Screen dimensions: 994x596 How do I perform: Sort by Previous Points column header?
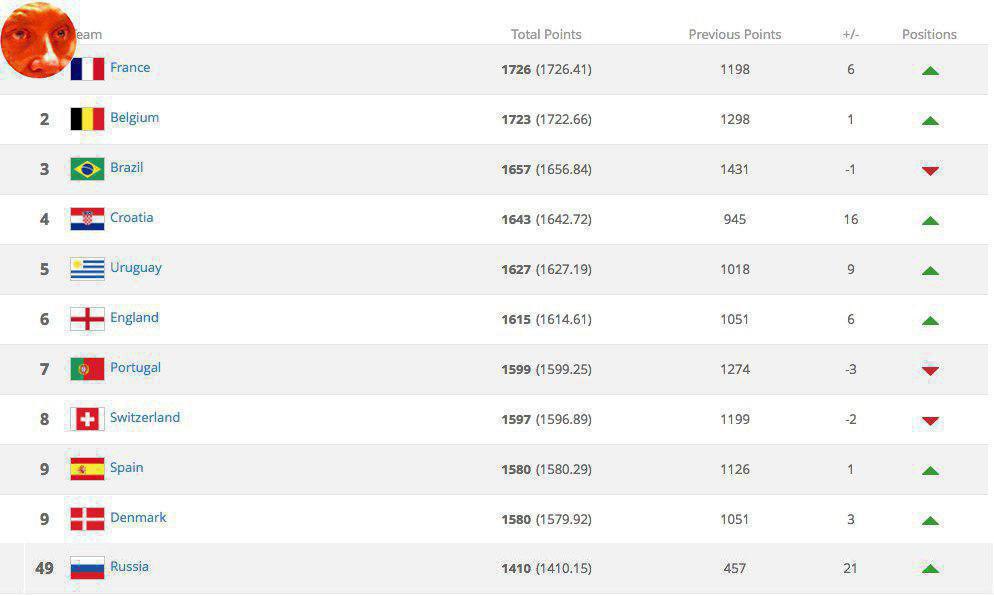tap(735, 34)
